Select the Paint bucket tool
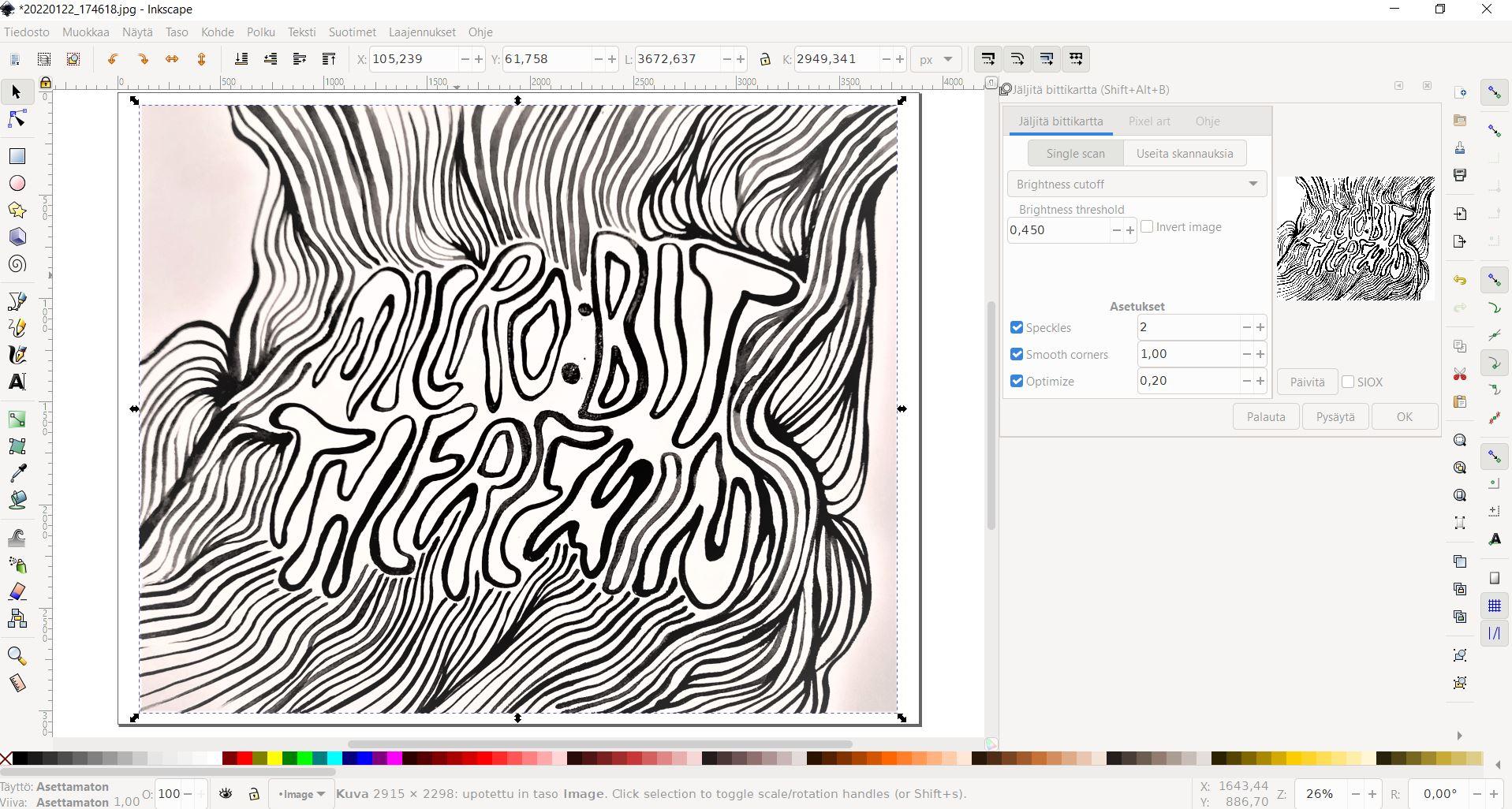This screenshot has height=809, width=1512. pos(17,500)
